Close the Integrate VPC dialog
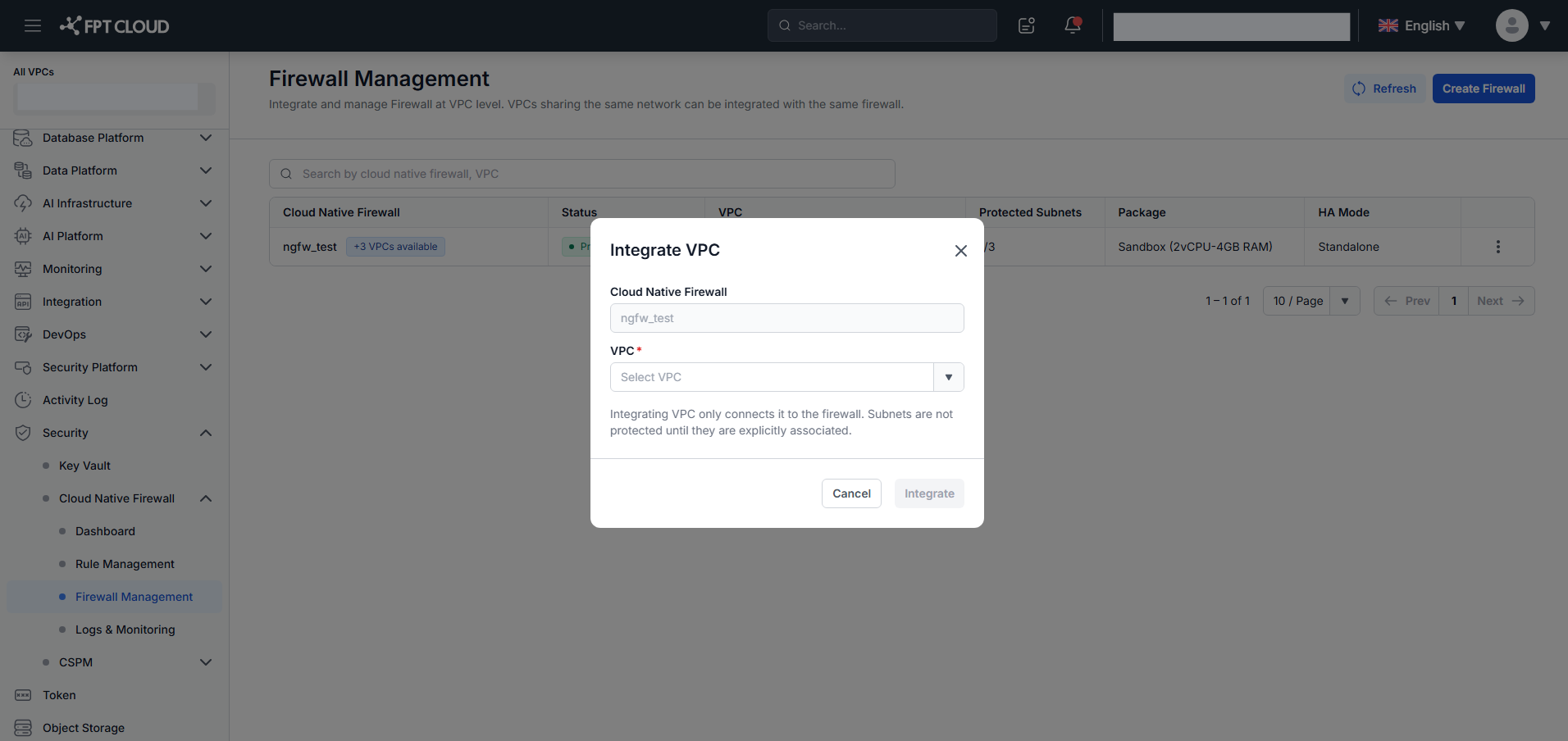 pyautogui.click(x=961, y=251)
